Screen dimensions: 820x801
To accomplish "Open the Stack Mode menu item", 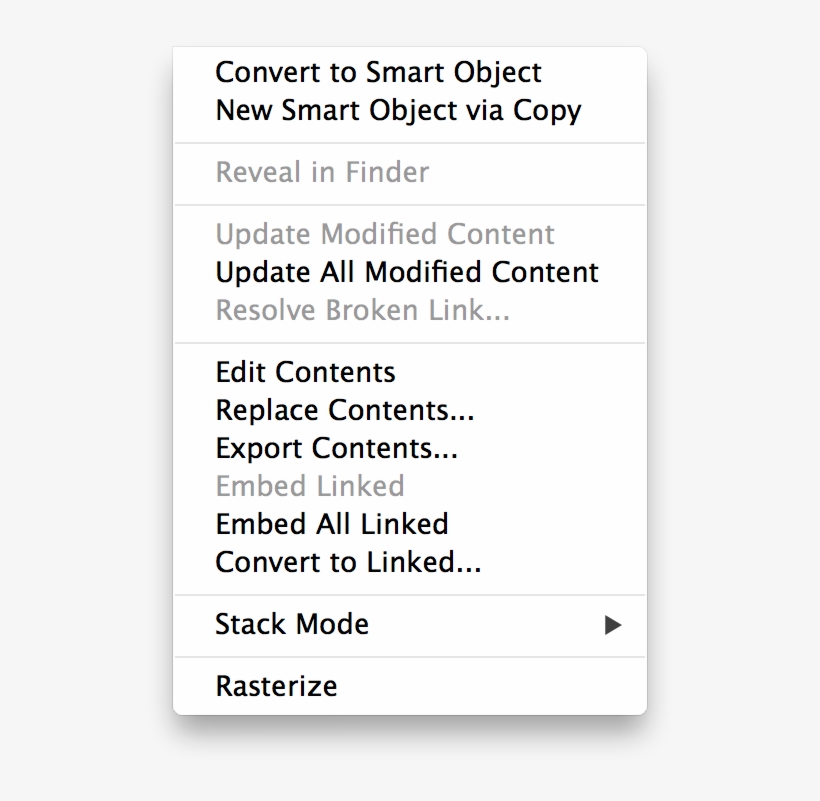I will pos(292,625).
